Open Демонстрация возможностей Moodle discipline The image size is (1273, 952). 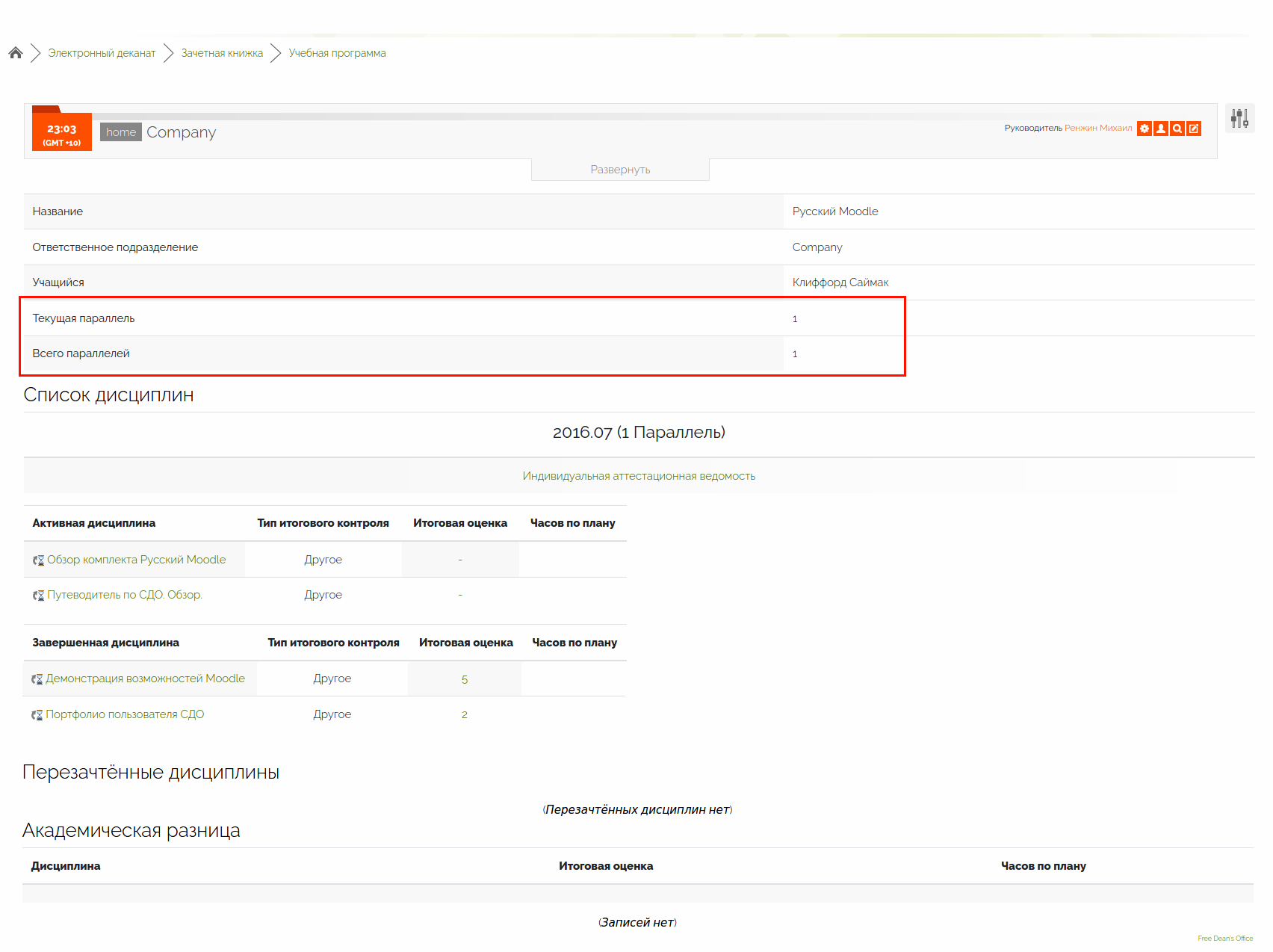click(145, 679)
